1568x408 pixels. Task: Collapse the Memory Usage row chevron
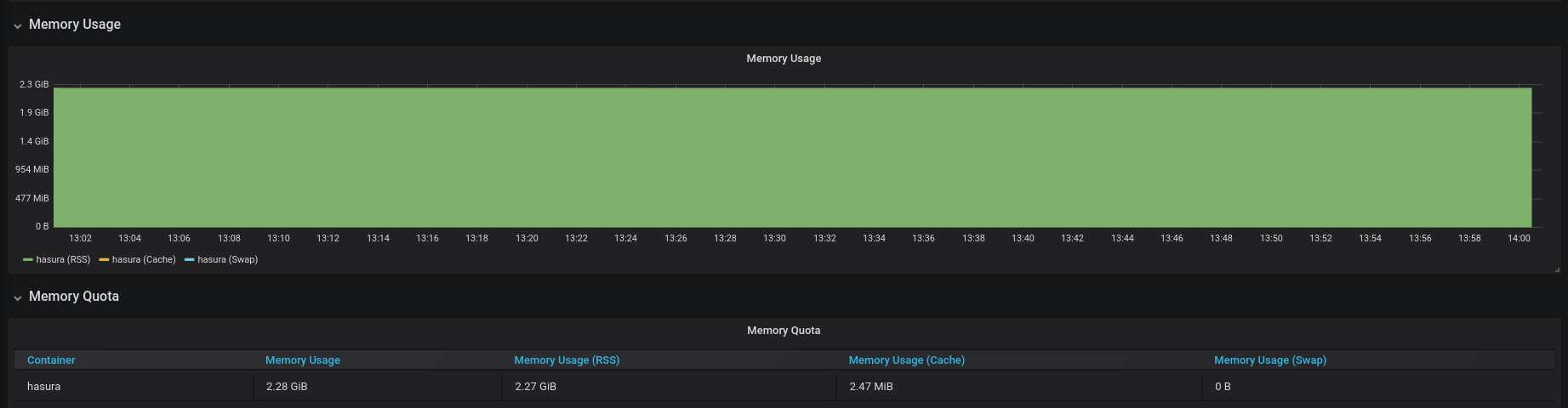(17, 25)
